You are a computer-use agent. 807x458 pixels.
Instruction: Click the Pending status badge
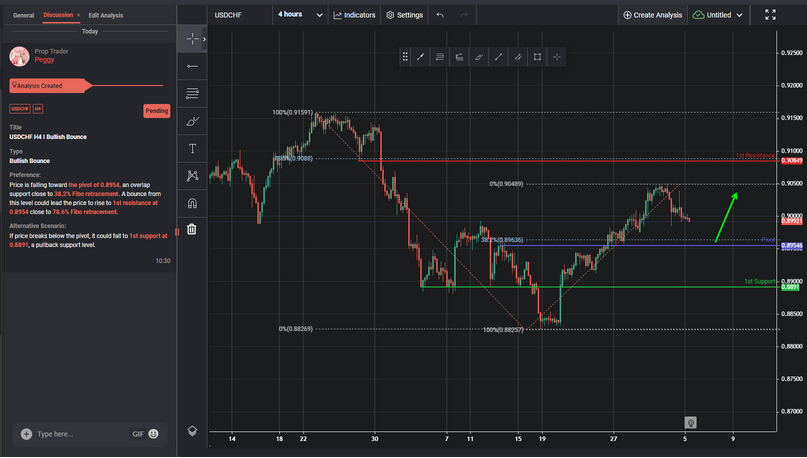(156, 111)
